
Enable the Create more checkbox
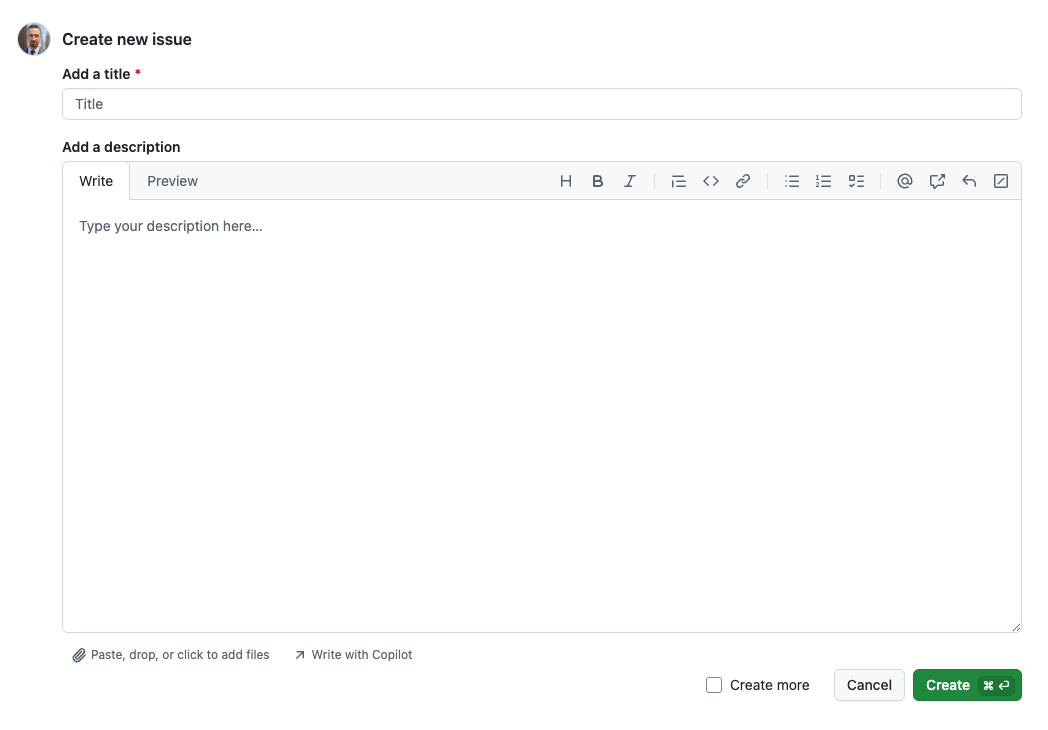[714, 685]
